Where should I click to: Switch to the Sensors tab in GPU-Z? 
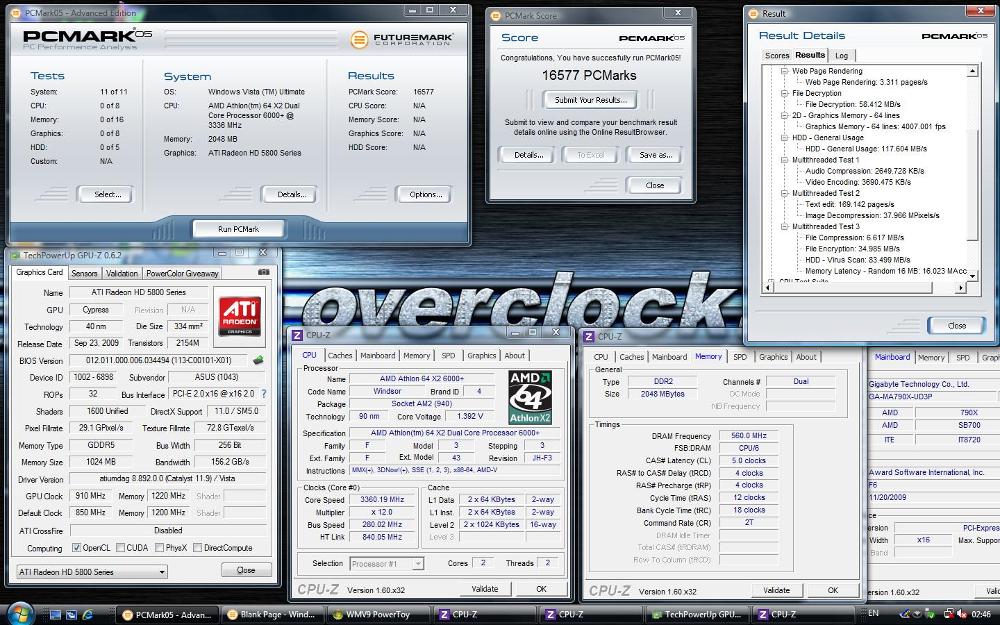(84, 273)
